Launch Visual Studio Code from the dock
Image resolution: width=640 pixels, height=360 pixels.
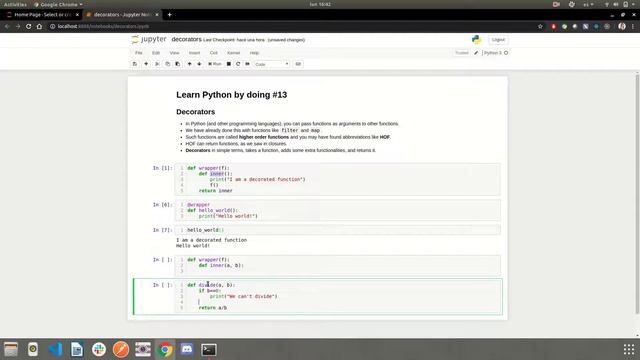55,349
